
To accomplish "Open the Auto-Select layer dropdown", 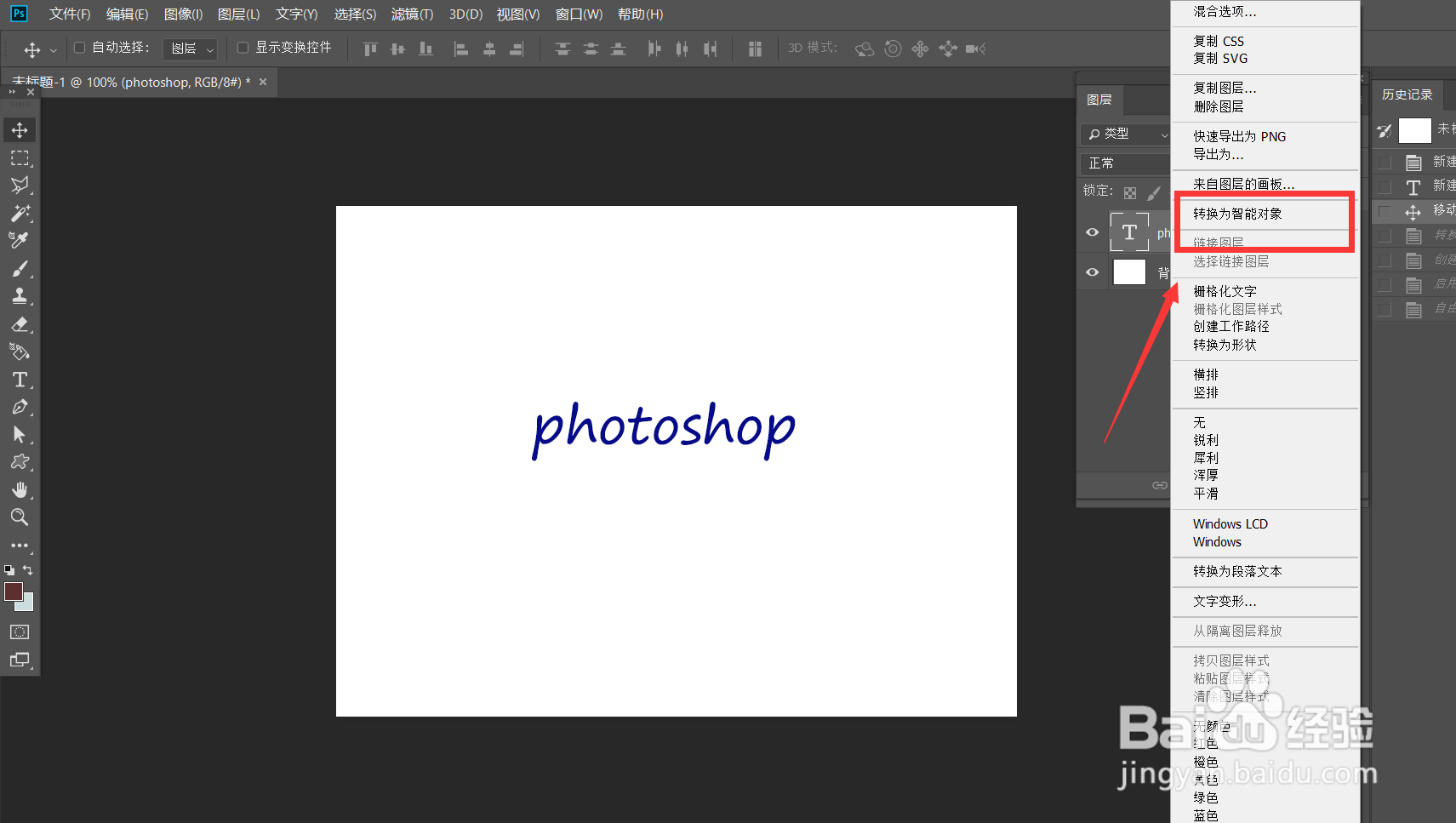I will 191,49.
